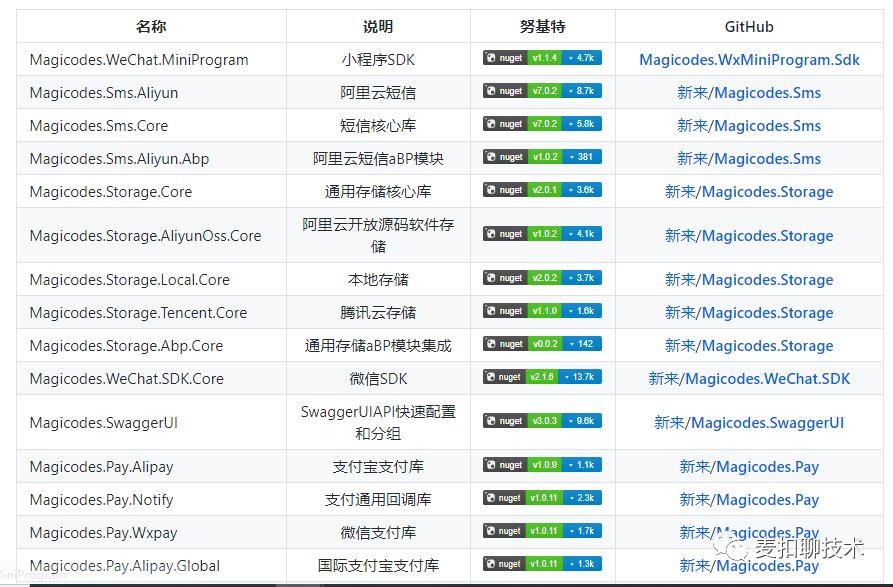Click the GitHub column header
The image size is (893, 587).
749,26
